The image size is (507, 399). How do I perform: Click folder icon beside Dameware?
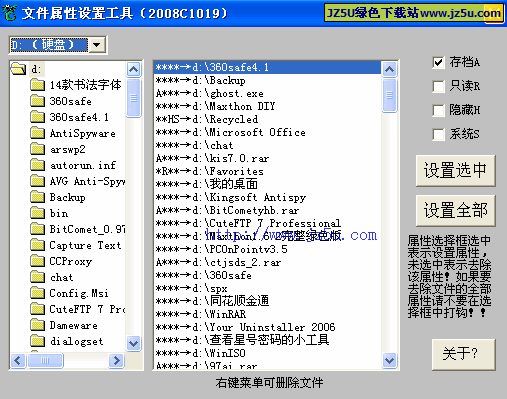pos(37,325)
